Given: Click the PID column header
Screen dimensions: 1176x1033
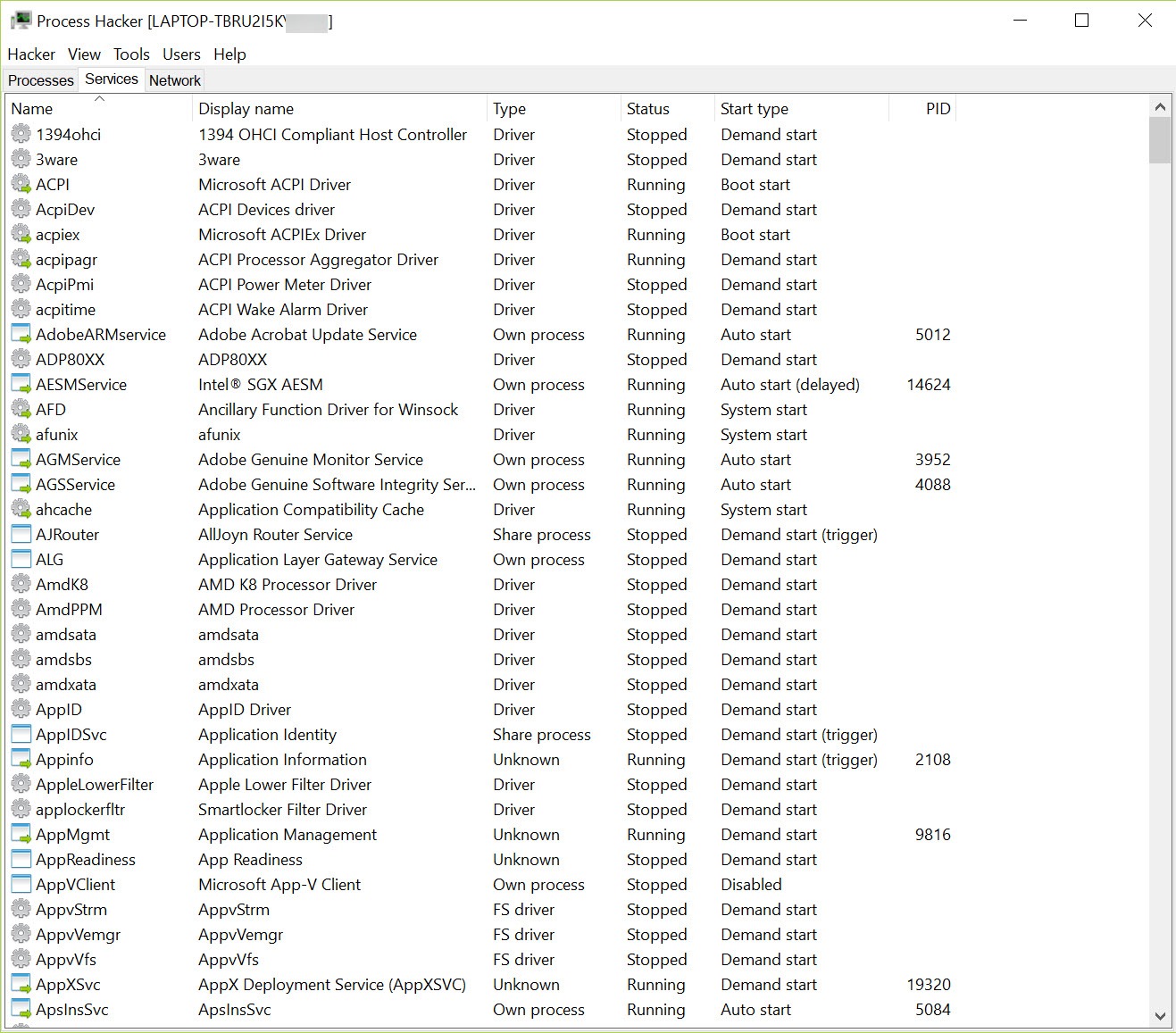Looking at the screenshot, I should [x=922, y=108].
